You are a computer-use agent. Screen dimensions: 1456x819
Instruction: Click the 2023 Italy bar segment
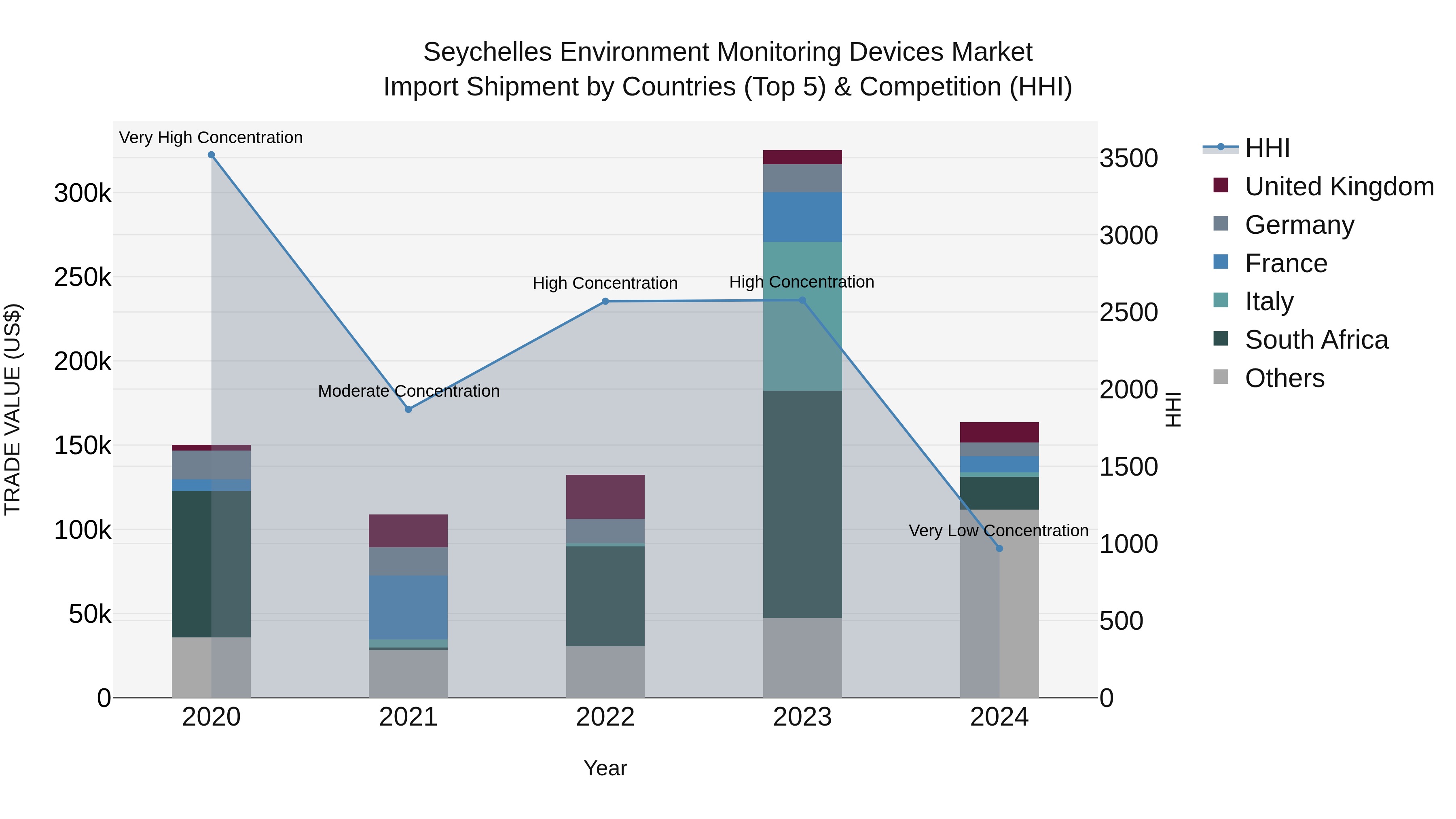point(802,316)
